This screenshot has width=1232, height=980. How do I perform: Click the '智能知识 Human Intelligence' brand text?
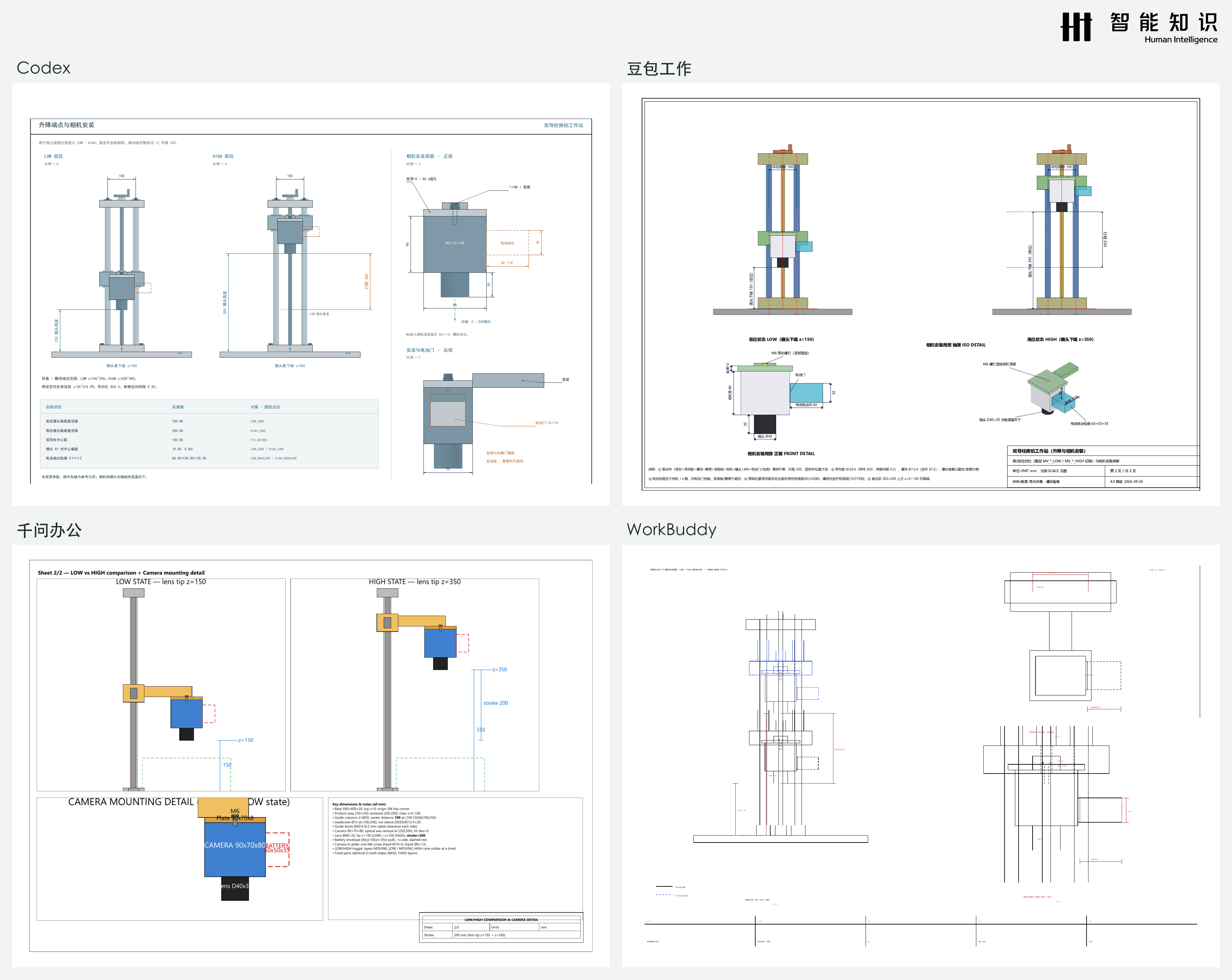tap(1164, 28)
